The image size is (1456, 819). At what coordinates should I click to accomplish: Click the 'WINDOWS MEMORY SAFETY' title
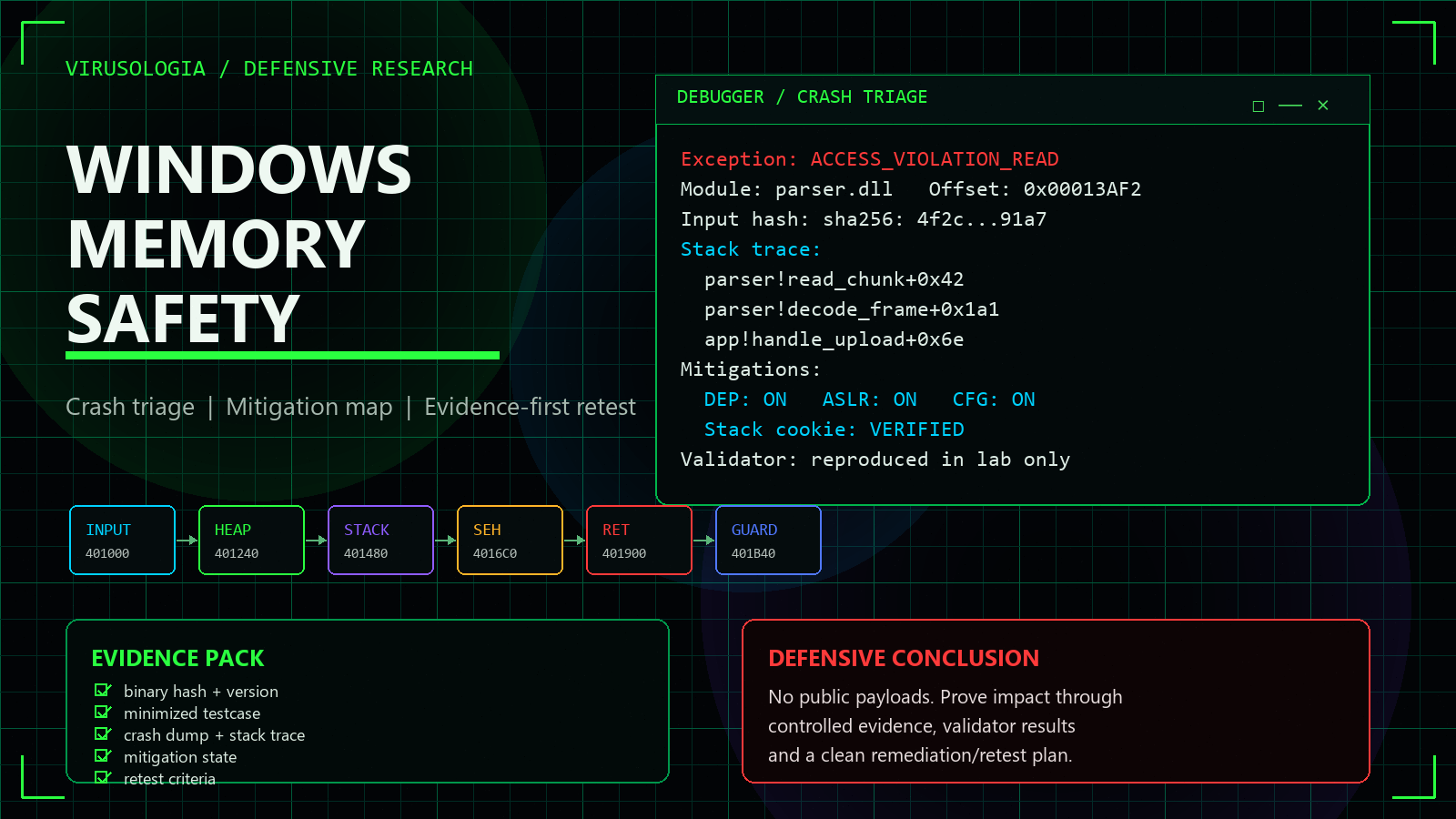[239, 244]
